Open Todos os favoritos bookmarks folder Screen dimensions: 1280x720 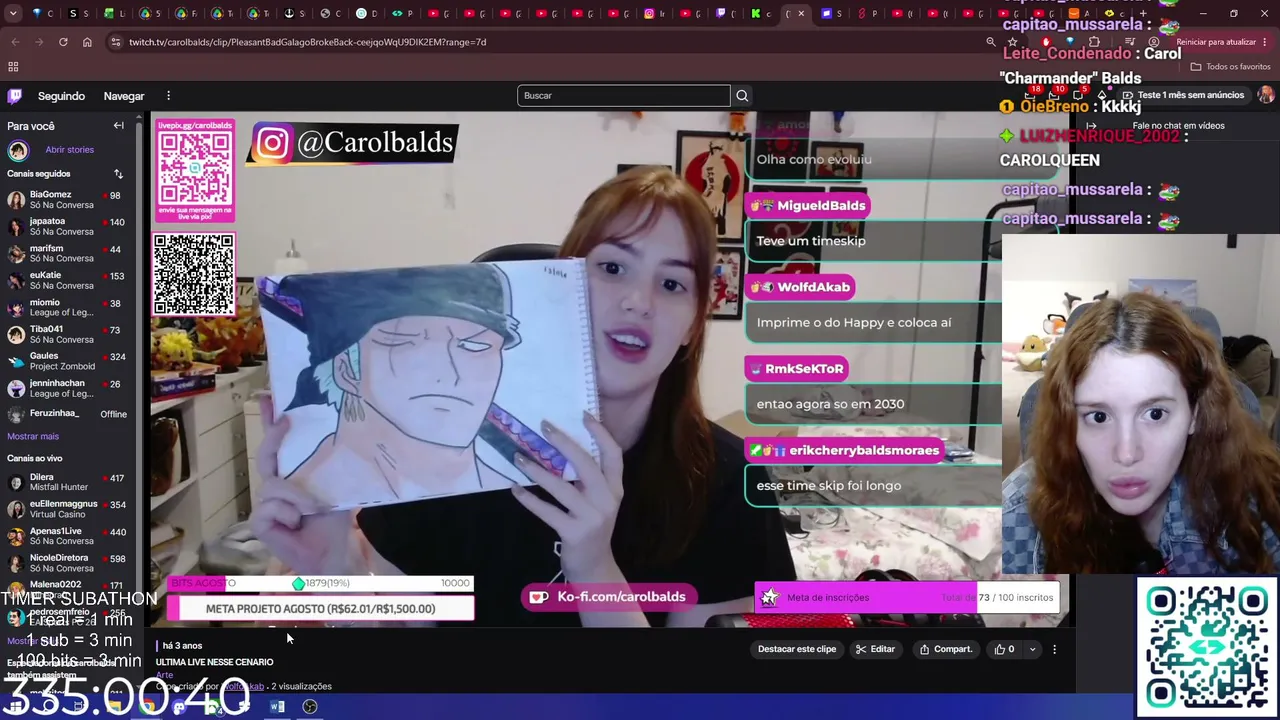click(x=1230, y=67)
